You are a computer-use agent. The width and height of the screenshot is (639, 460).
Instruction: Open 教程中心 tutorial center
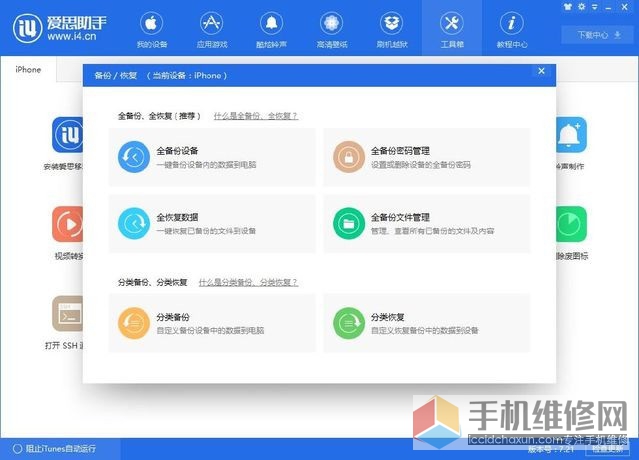pos(512,31)
